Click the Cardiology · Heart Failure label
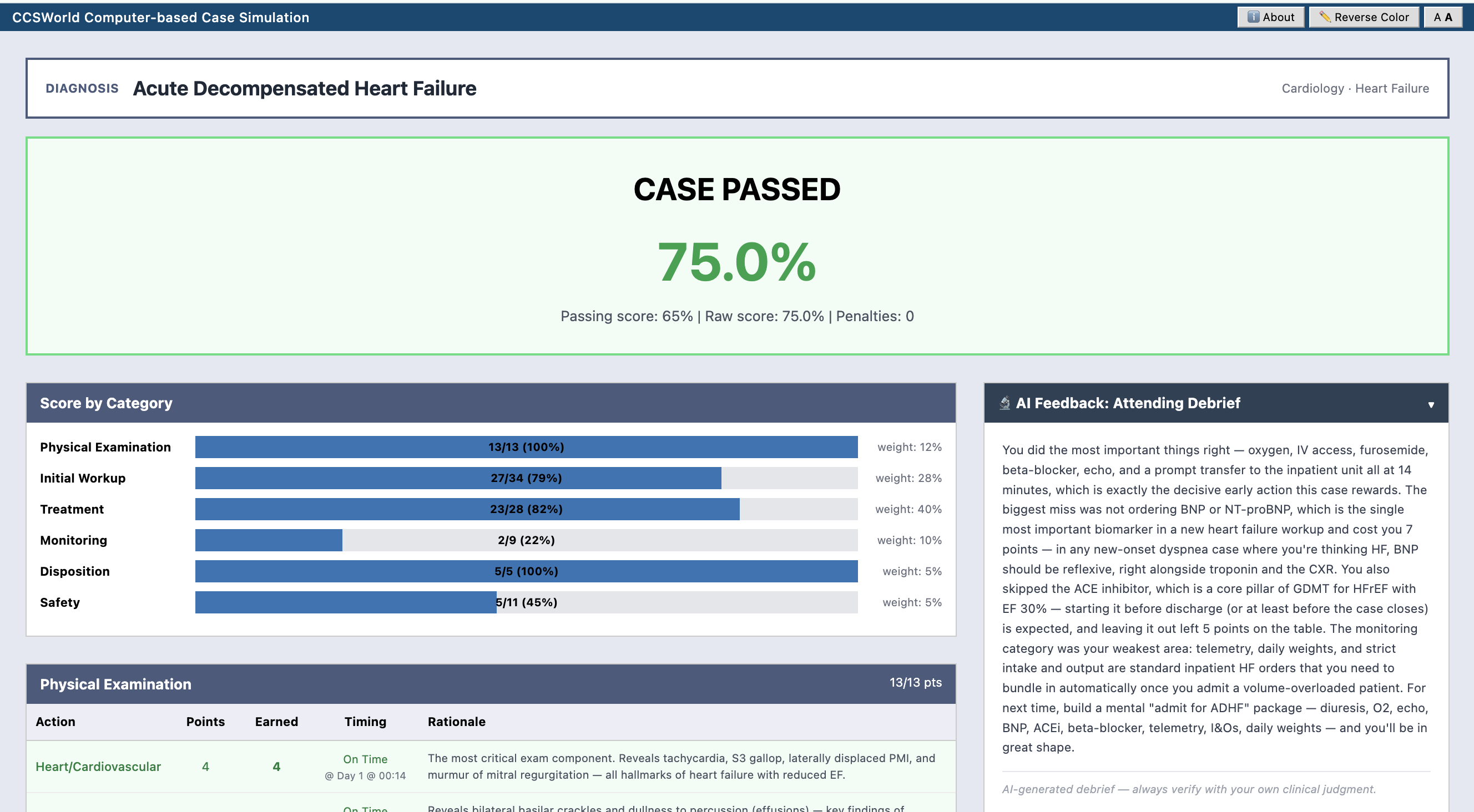Screen dimensions: 1474x812 [x=1355, y=89]
